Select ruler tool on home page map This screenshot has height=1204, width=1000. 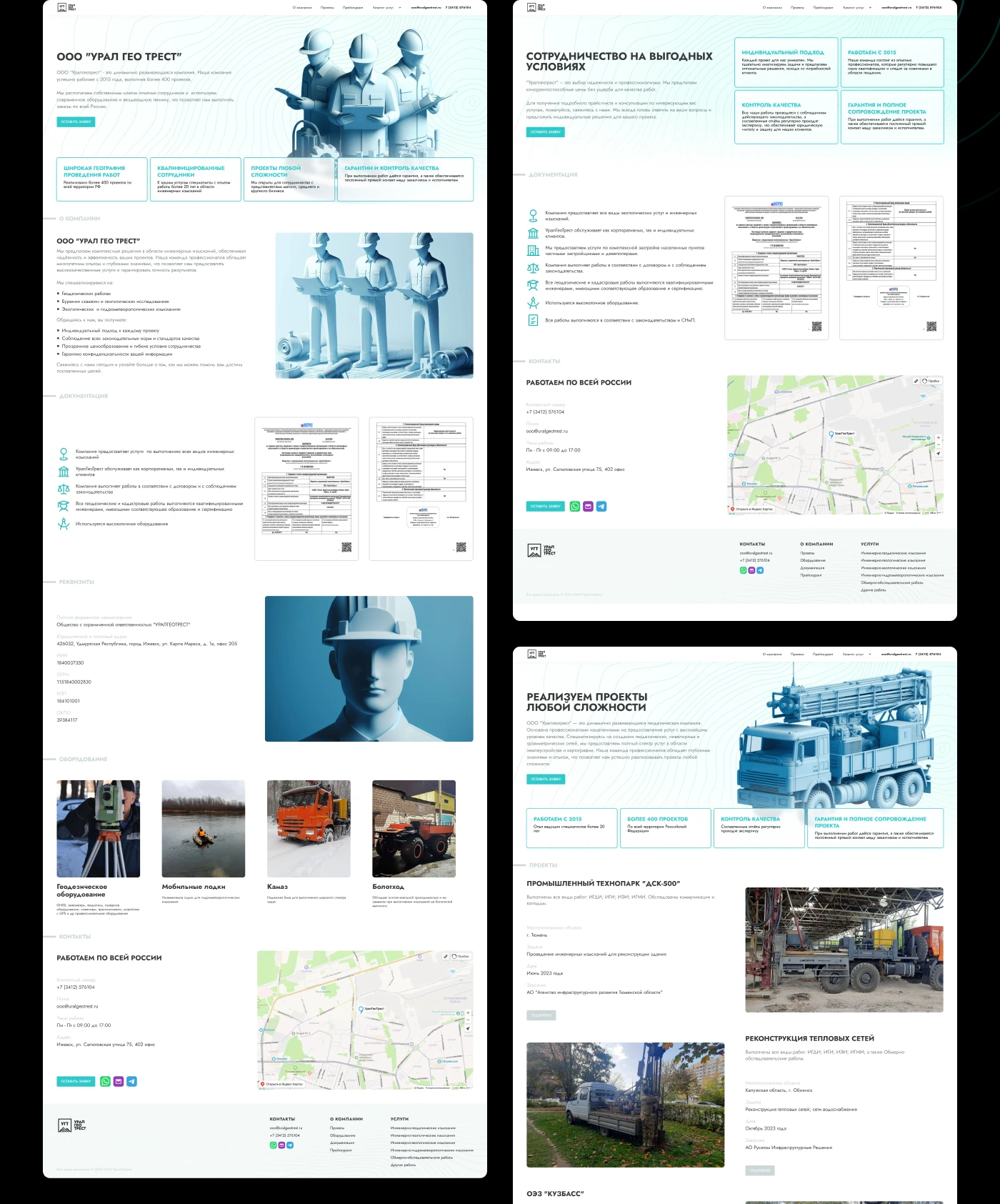tap(446, 956)
